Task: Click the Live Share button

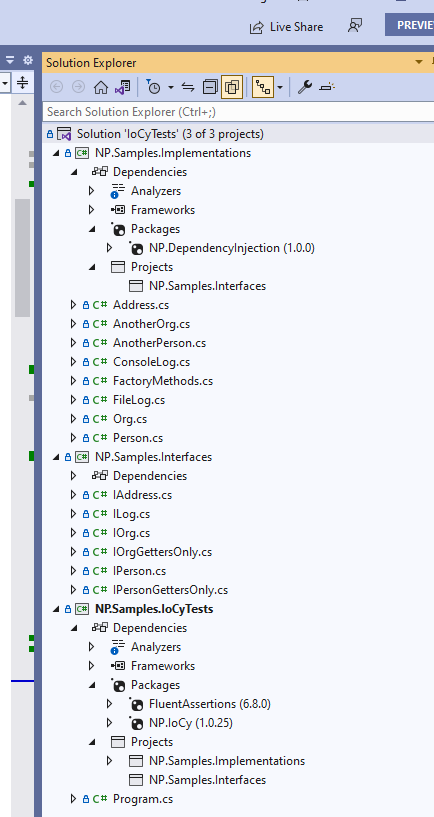Action: pos(287,27)
